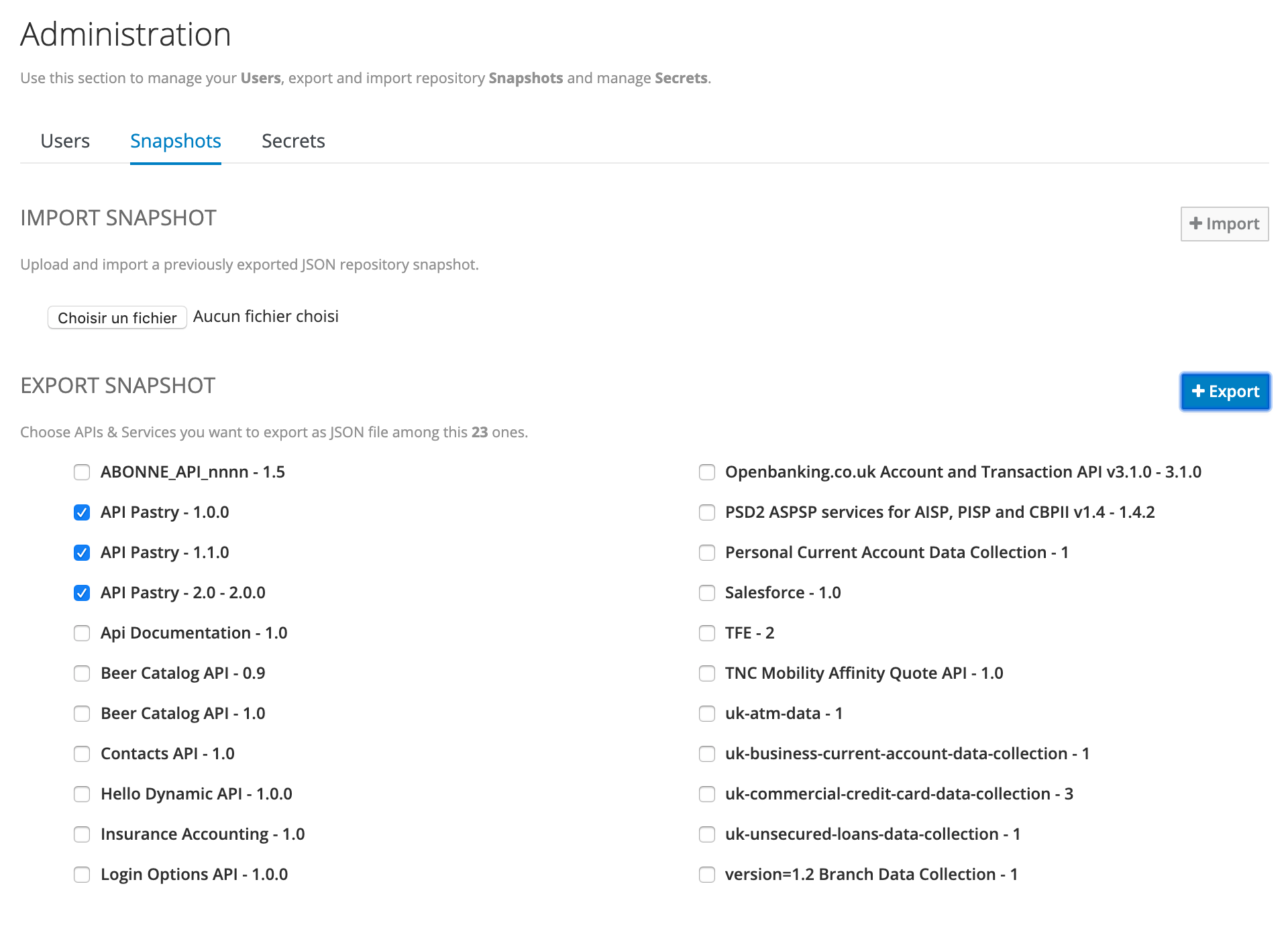This screenshot has height=935, width=1288.
Task: Select TFE - 2 for export
Action: click(x=706, y=632)
